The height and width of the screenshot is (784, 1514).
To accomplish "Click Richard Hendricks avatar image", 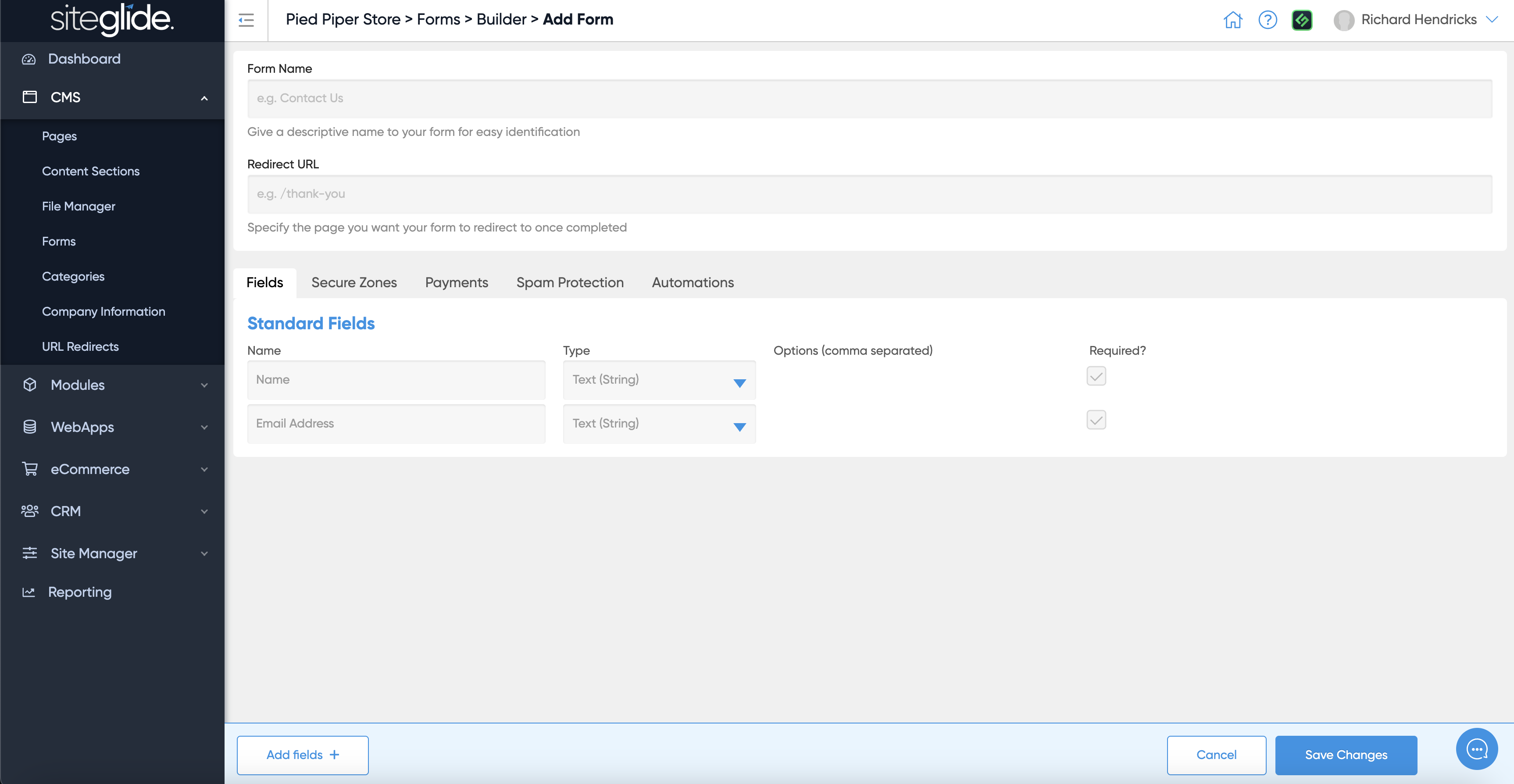I will 1343,20.
